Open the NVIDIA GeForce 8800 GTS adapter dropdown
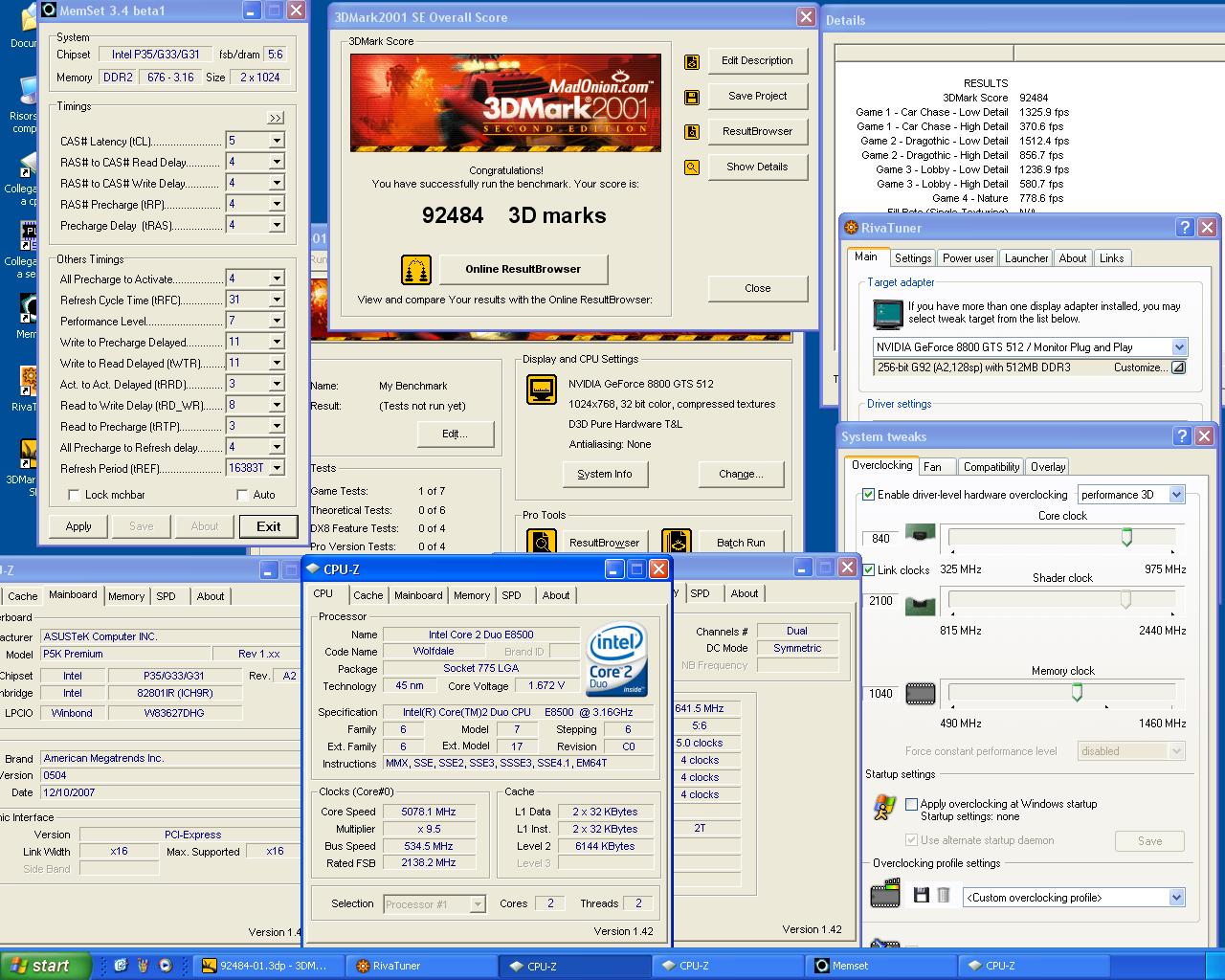The height and width of the screenshot is (980, 1225). (x=1178, y=347)
